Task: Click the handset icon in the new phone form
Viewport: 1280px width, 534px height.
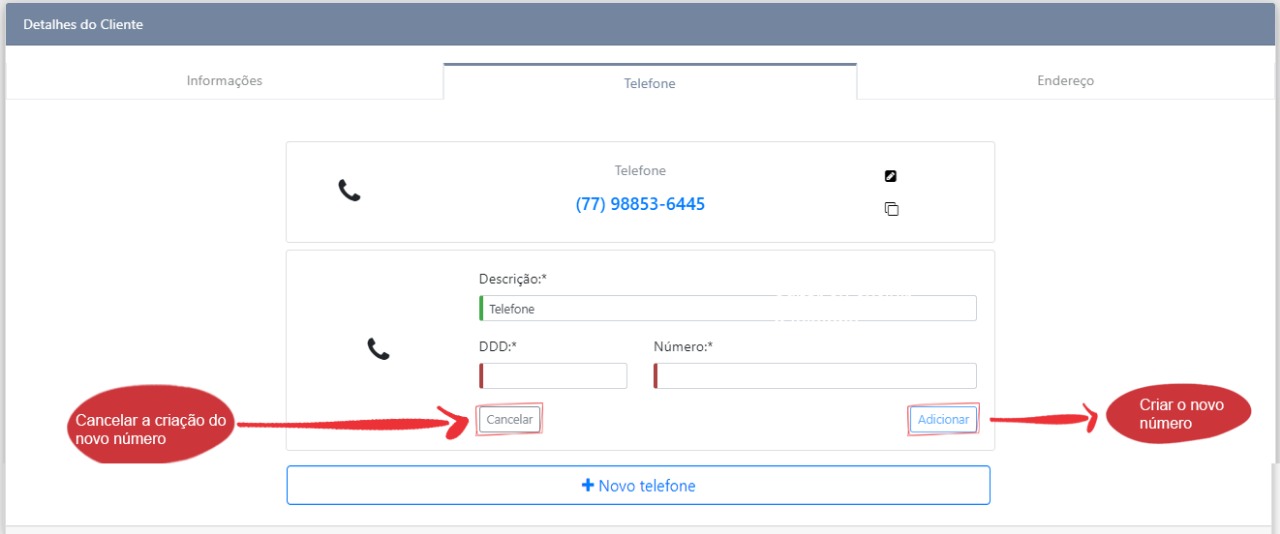Action: (378, 349)
